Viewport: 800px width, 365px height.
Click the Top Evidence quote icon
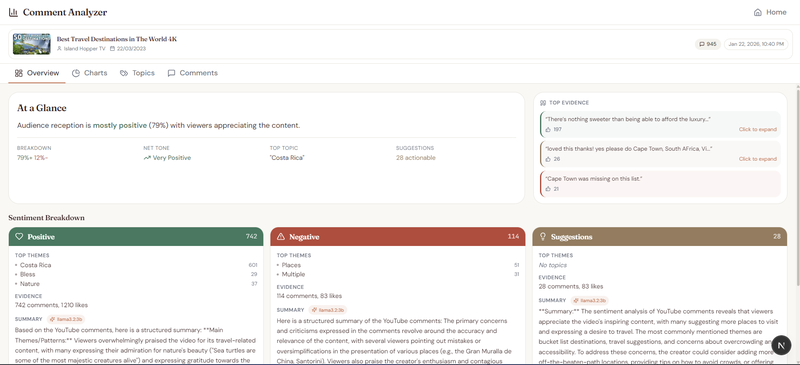click(x=543, y=103)
